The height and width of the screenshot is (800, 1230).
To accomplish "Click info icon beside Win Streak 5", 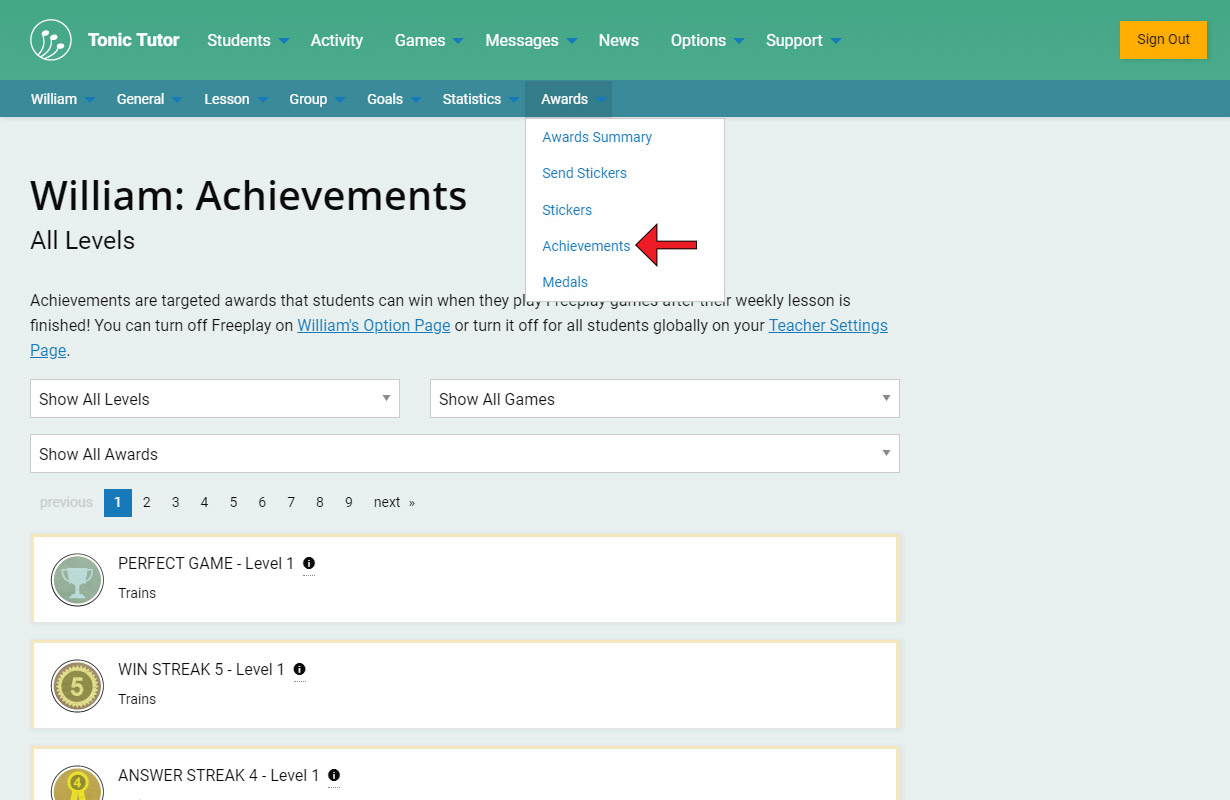I will coord(299,669).
